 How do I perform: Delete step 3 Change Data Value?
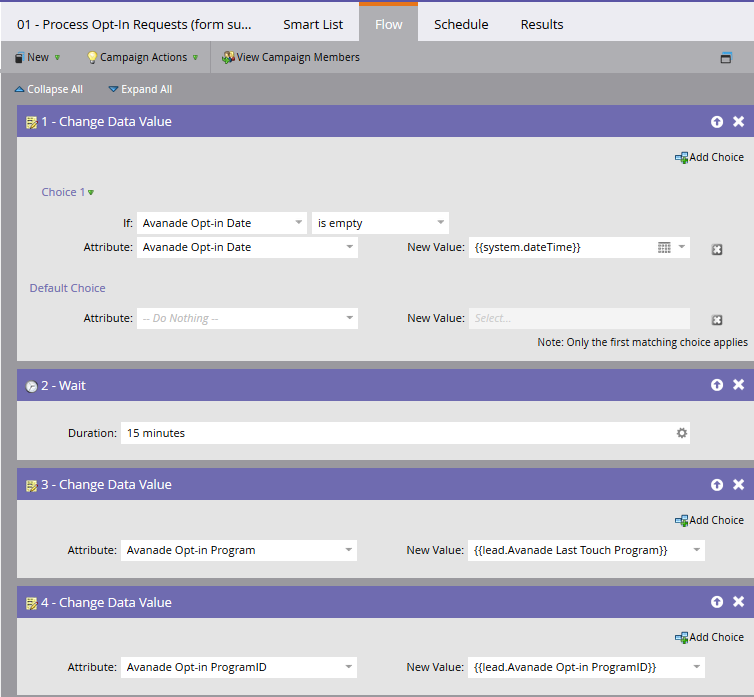[x=738, y=485]
